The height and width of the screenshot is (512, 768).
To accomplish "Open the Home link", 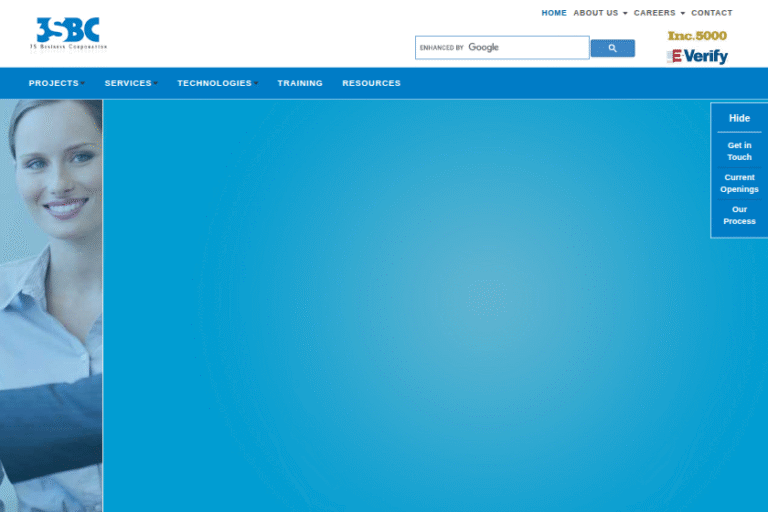I will pos(554,13).
